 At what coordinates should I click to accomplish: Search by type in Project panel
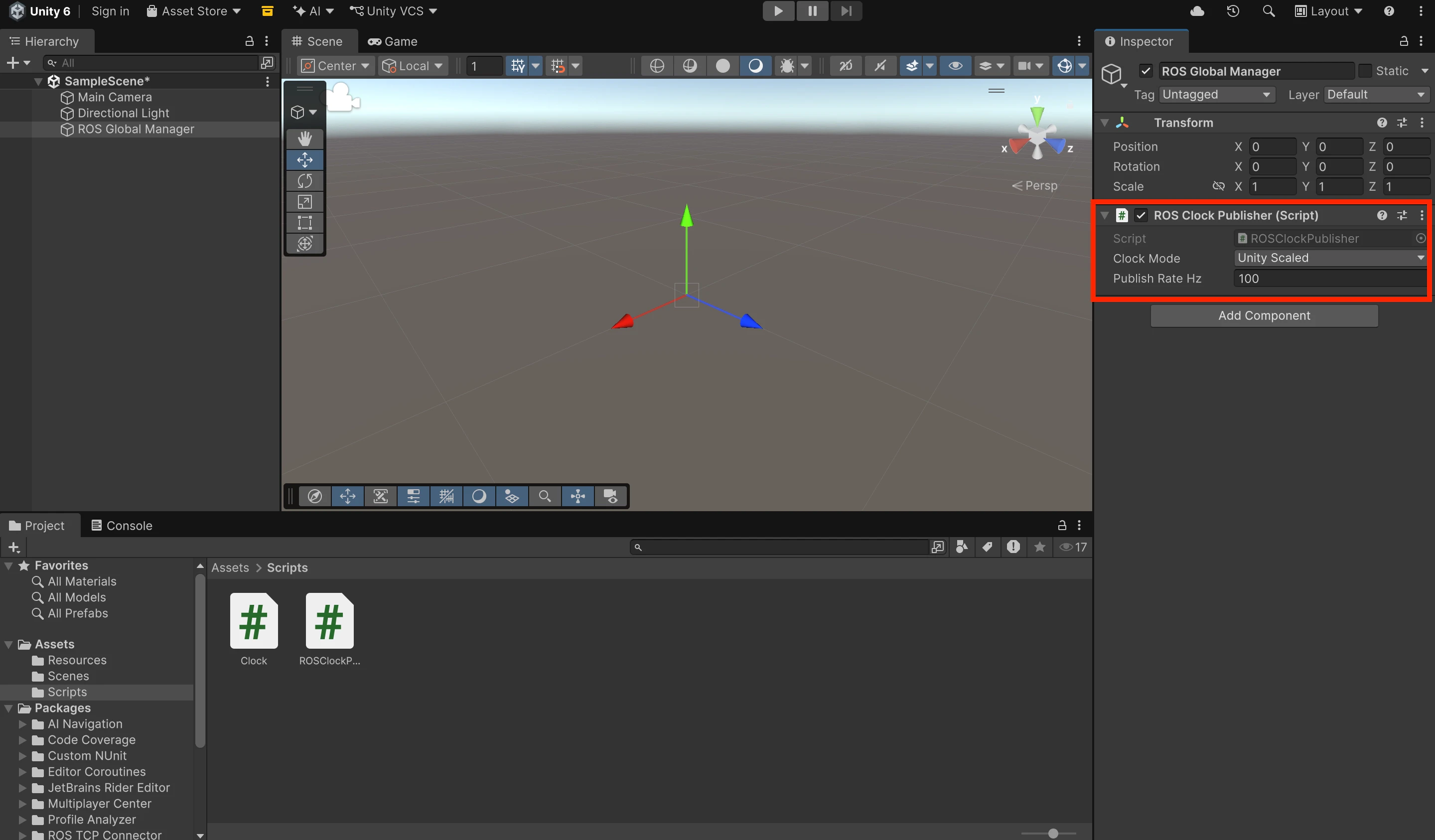962,547
